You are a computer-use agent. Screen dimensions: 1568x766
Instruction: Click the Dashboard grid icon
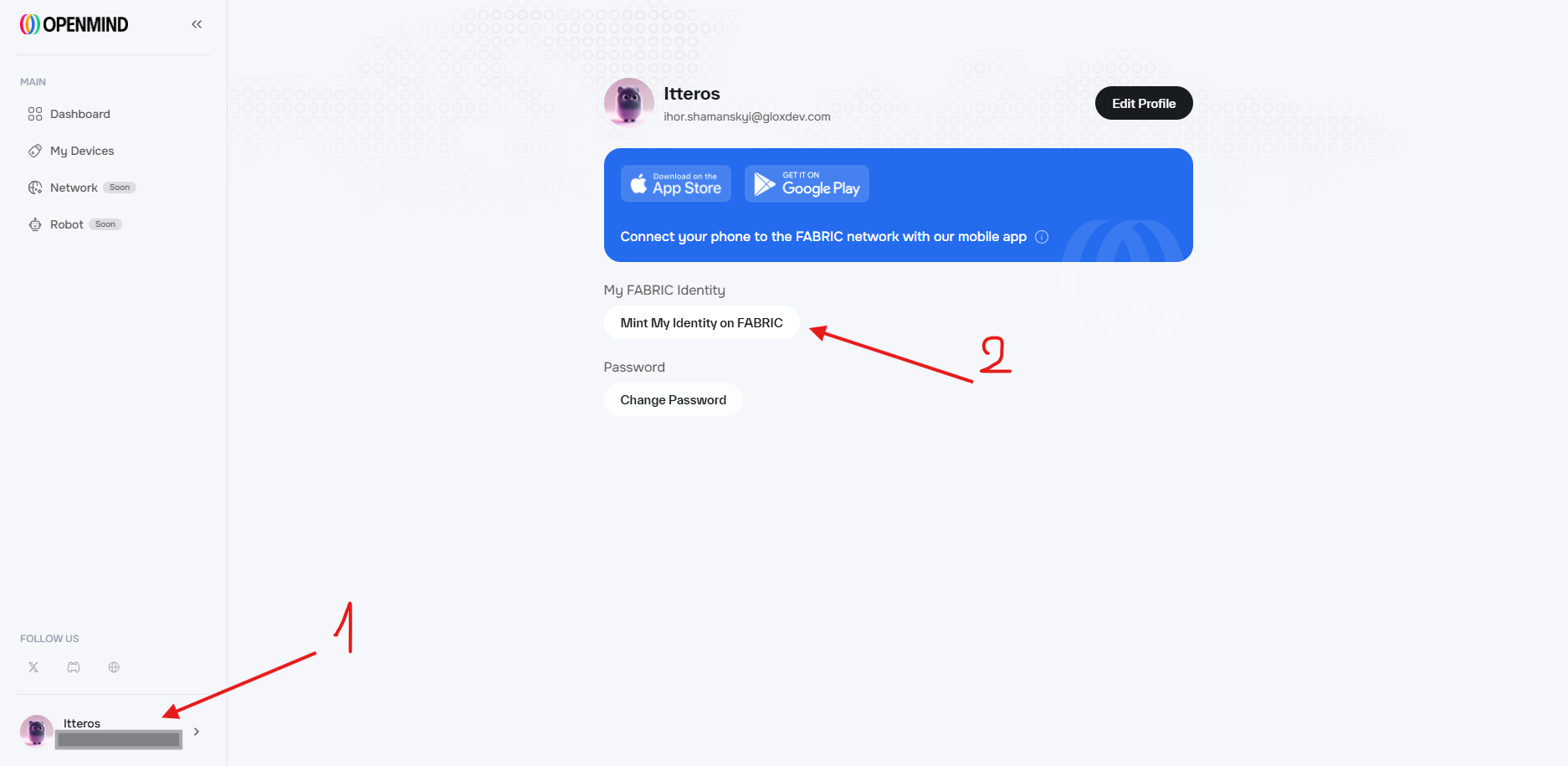[35, 114]
